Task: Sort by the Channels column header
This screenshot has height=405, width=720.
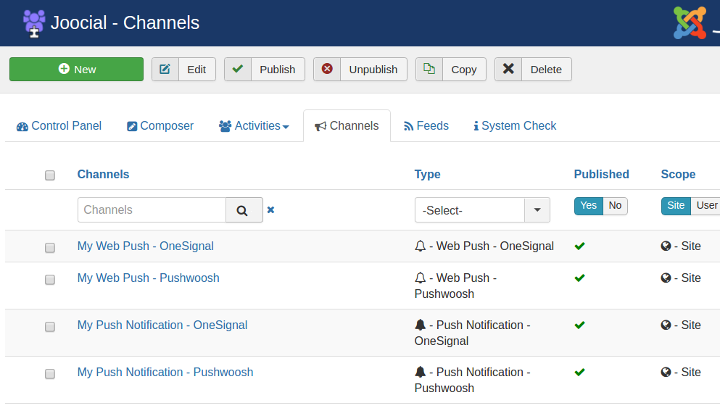Action: [x=103, y=174]
